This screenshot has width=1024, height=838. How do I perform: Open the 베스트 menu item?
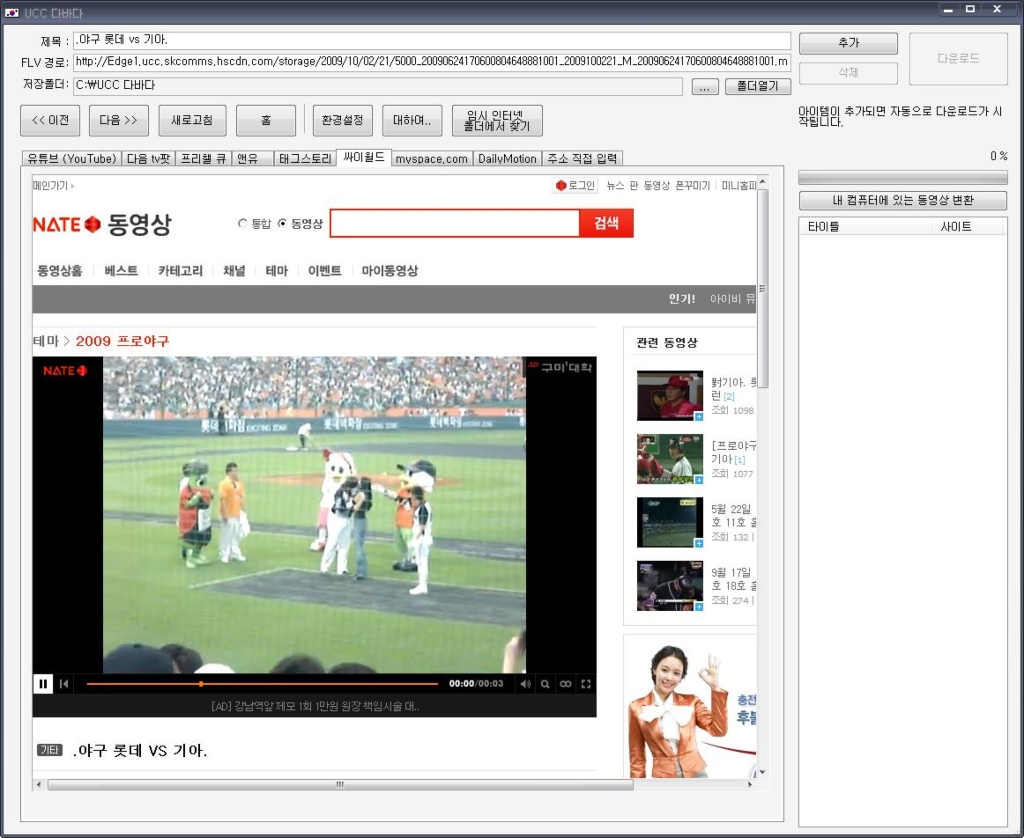point(121,270)
